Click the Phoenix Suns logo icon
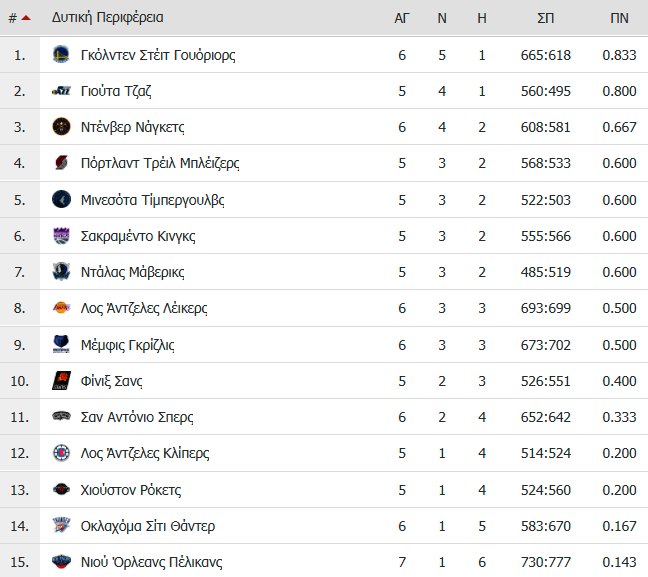This screenshot has width=648, height=577. click(x=61, y=381)
